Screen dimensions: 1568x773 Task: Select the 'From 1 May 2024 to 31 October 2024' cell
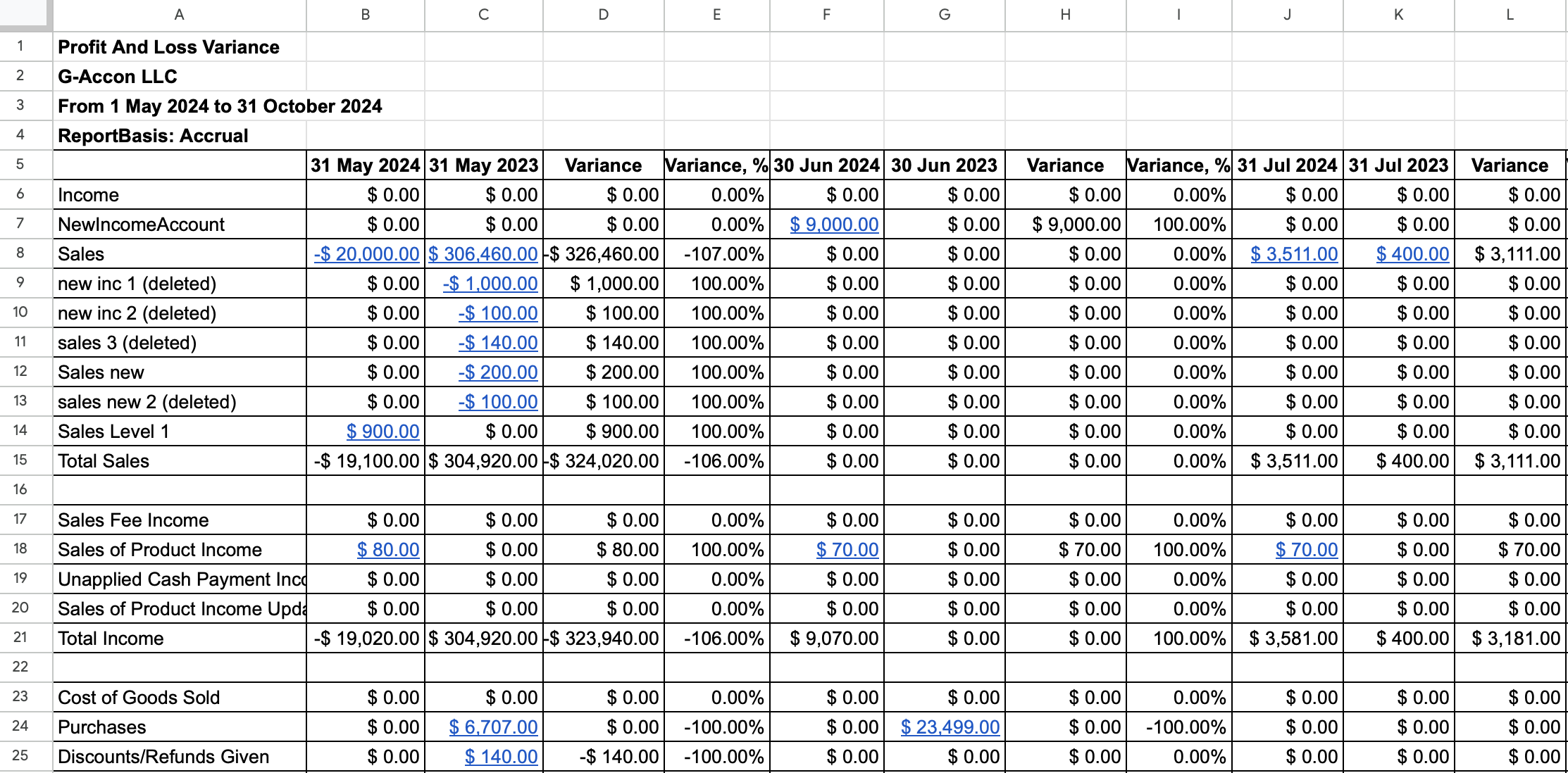(x=180, y=106)
